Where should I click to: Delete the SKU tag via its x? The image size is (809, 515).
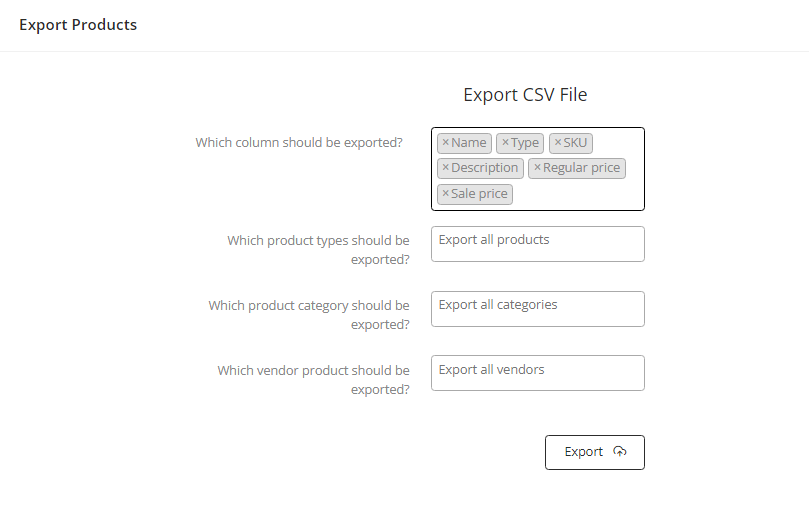pyautogui.click(x=558, y=143)
